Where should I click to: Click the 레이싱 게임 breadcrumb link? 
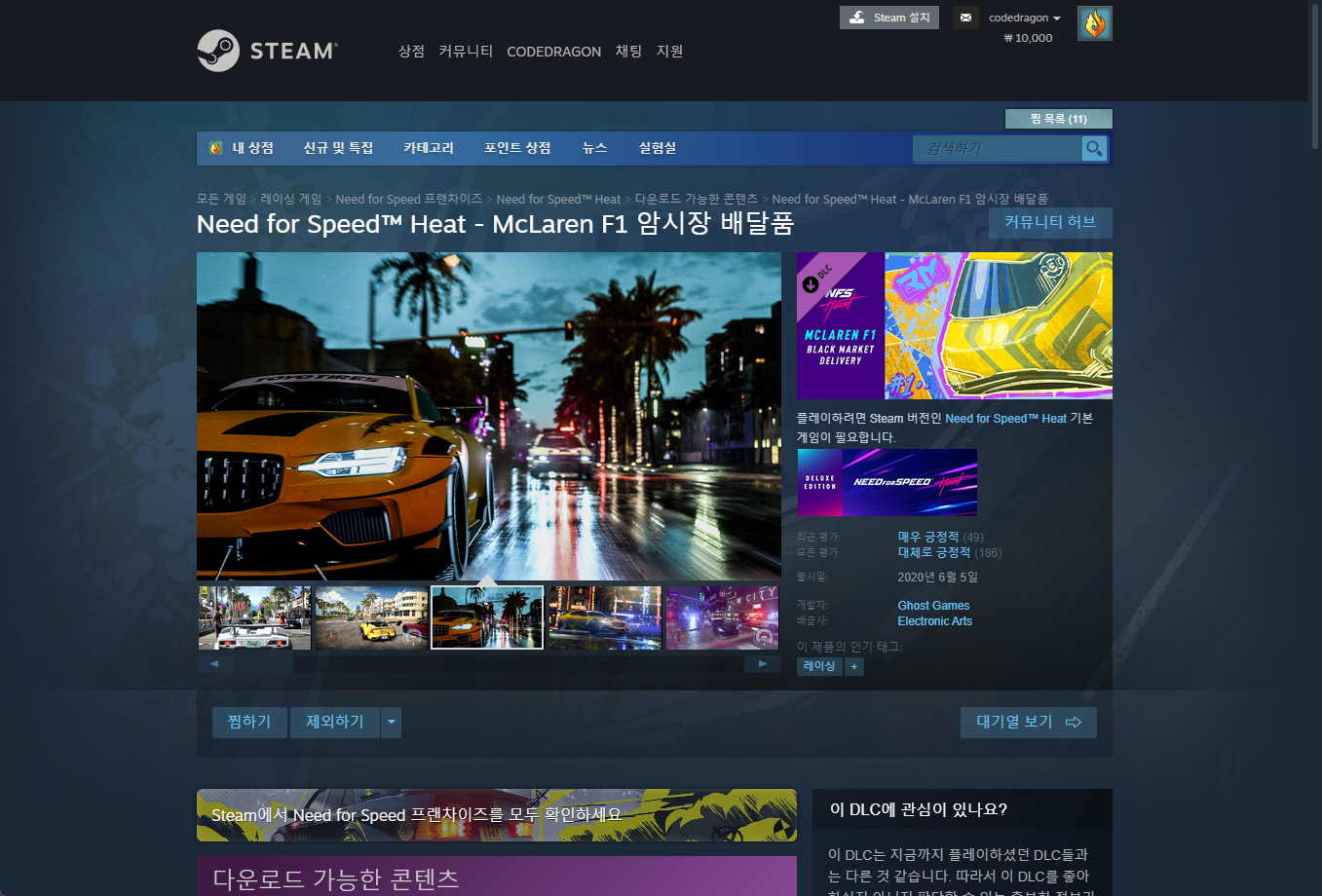290,199
